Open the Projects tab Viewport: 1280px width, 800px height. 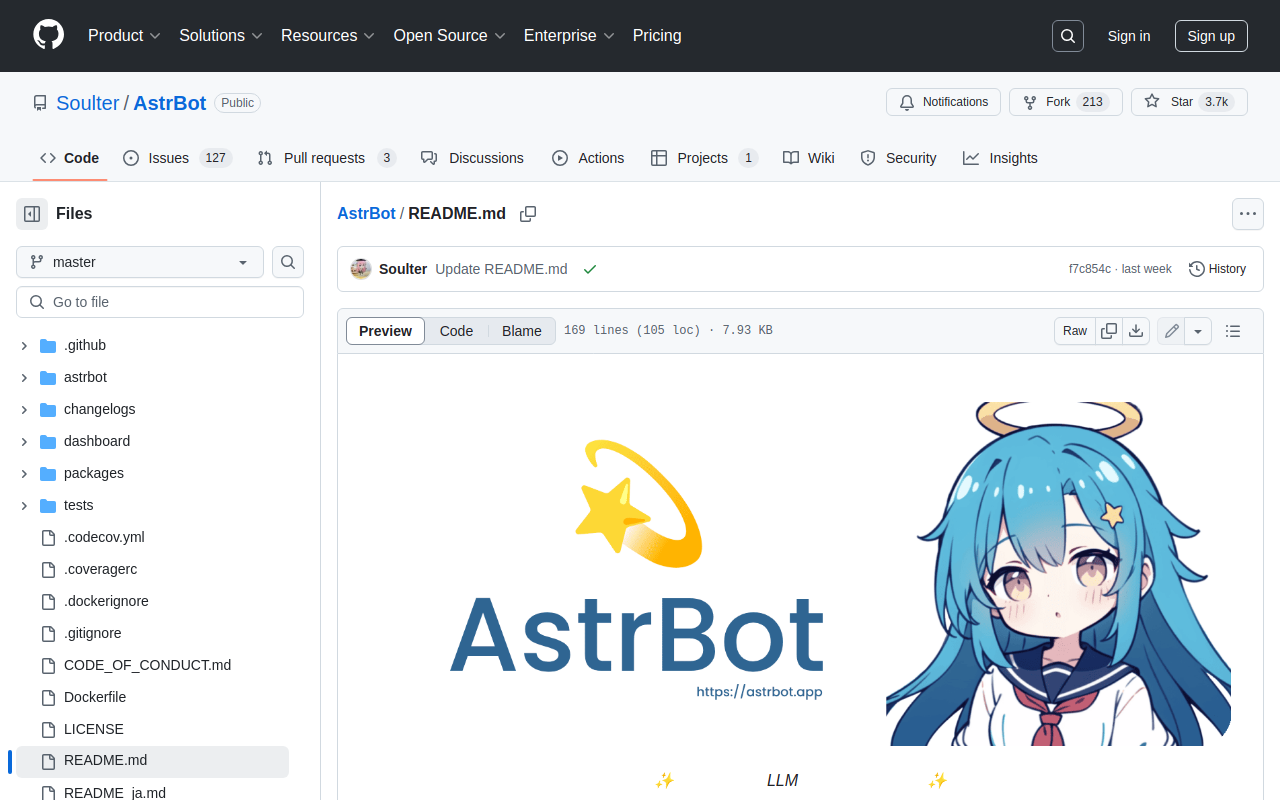[x=705, y=158]
